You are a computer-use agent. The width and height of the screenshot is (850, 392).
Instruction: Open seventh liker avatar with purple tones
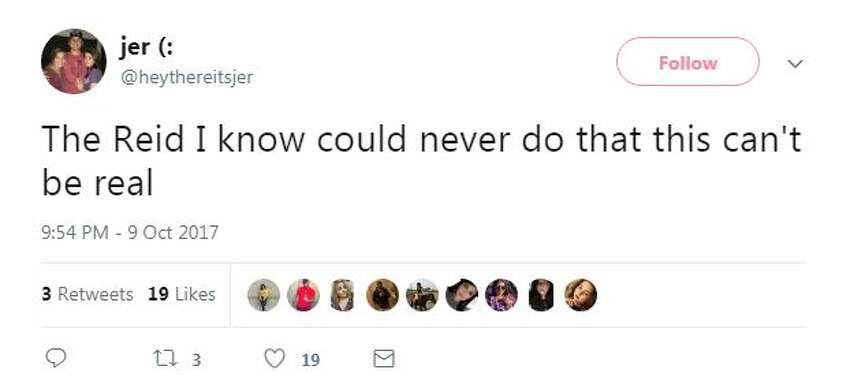click(x=501, y=295)
